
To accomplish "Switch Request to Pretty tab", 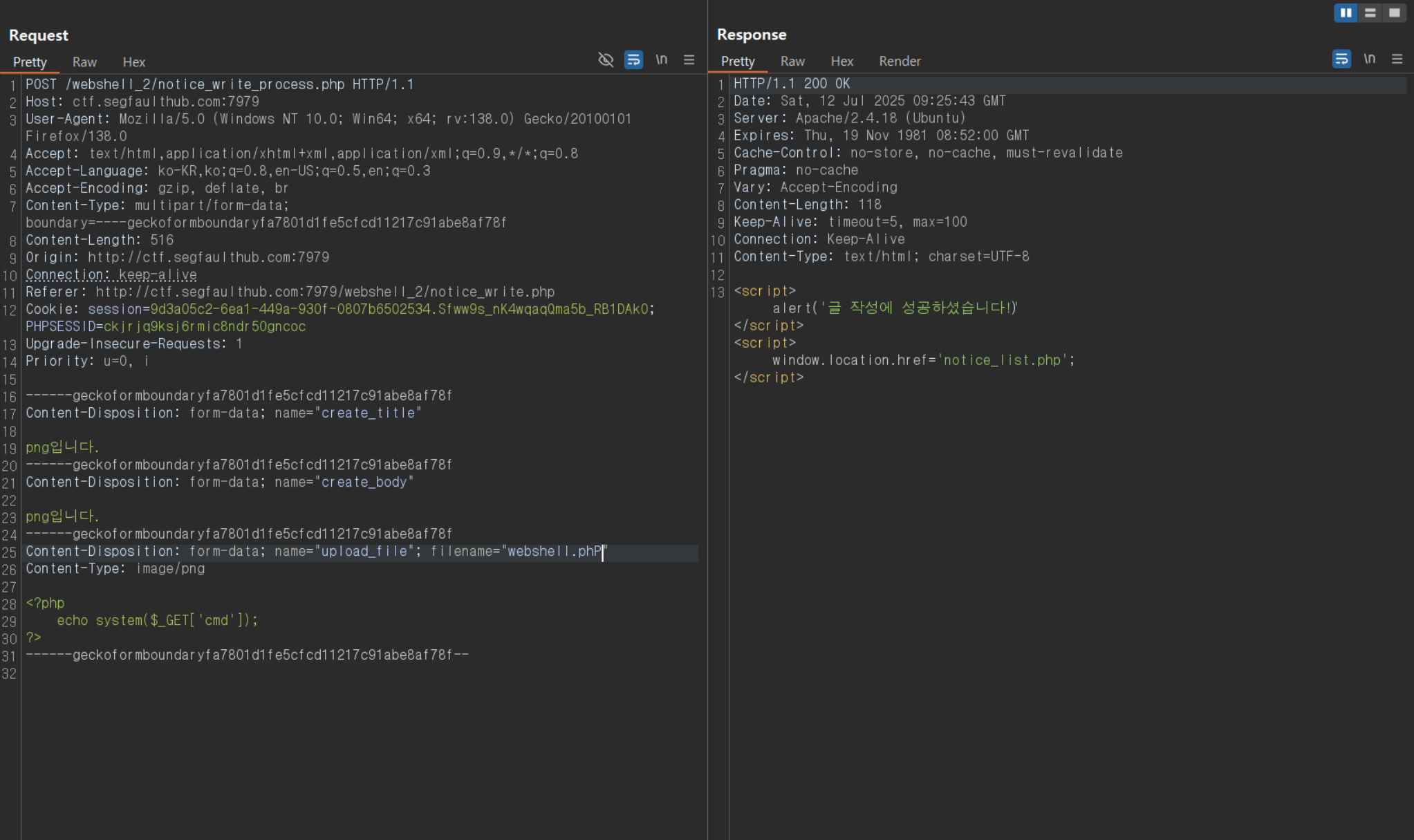I will [30, 62].
